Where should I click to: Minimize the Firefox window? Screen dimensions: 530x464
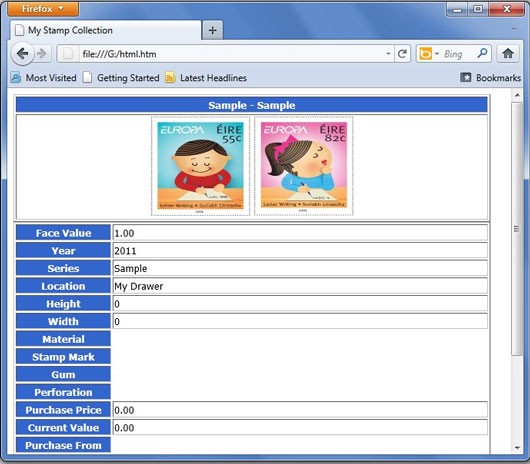457,9
